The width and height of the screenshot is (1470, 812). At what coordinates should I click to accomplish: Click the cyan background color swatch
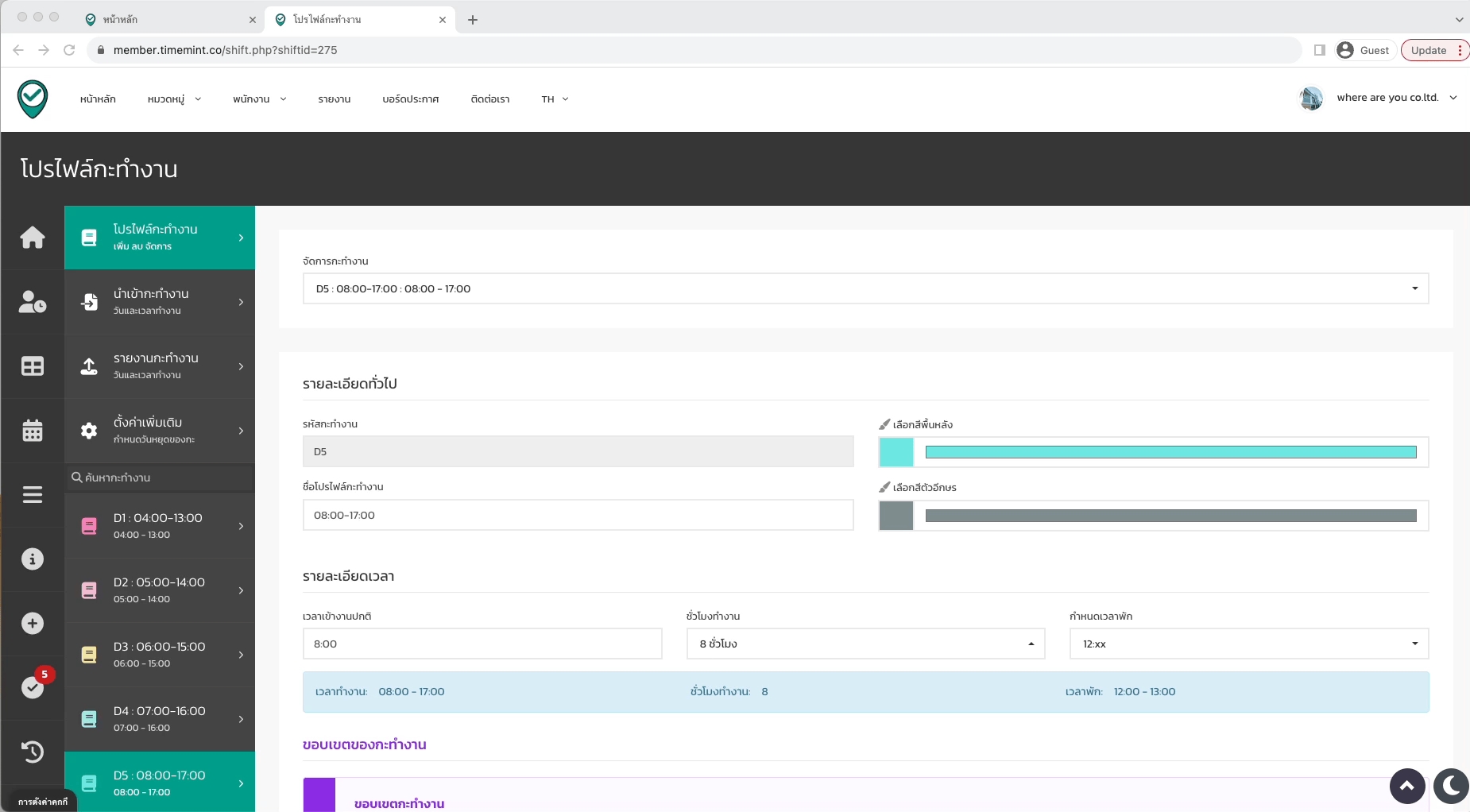click(x=896, y=452)
